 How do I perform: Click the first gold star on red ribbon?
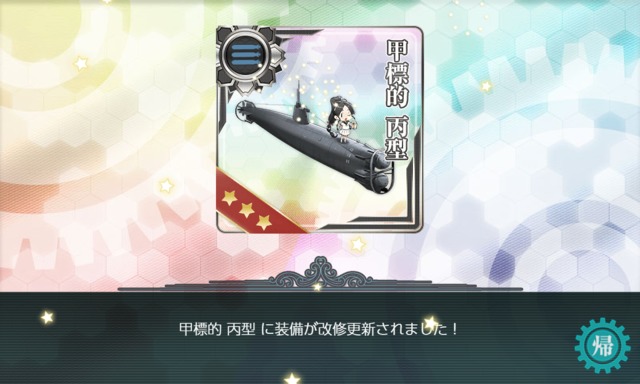pos(229,198)
